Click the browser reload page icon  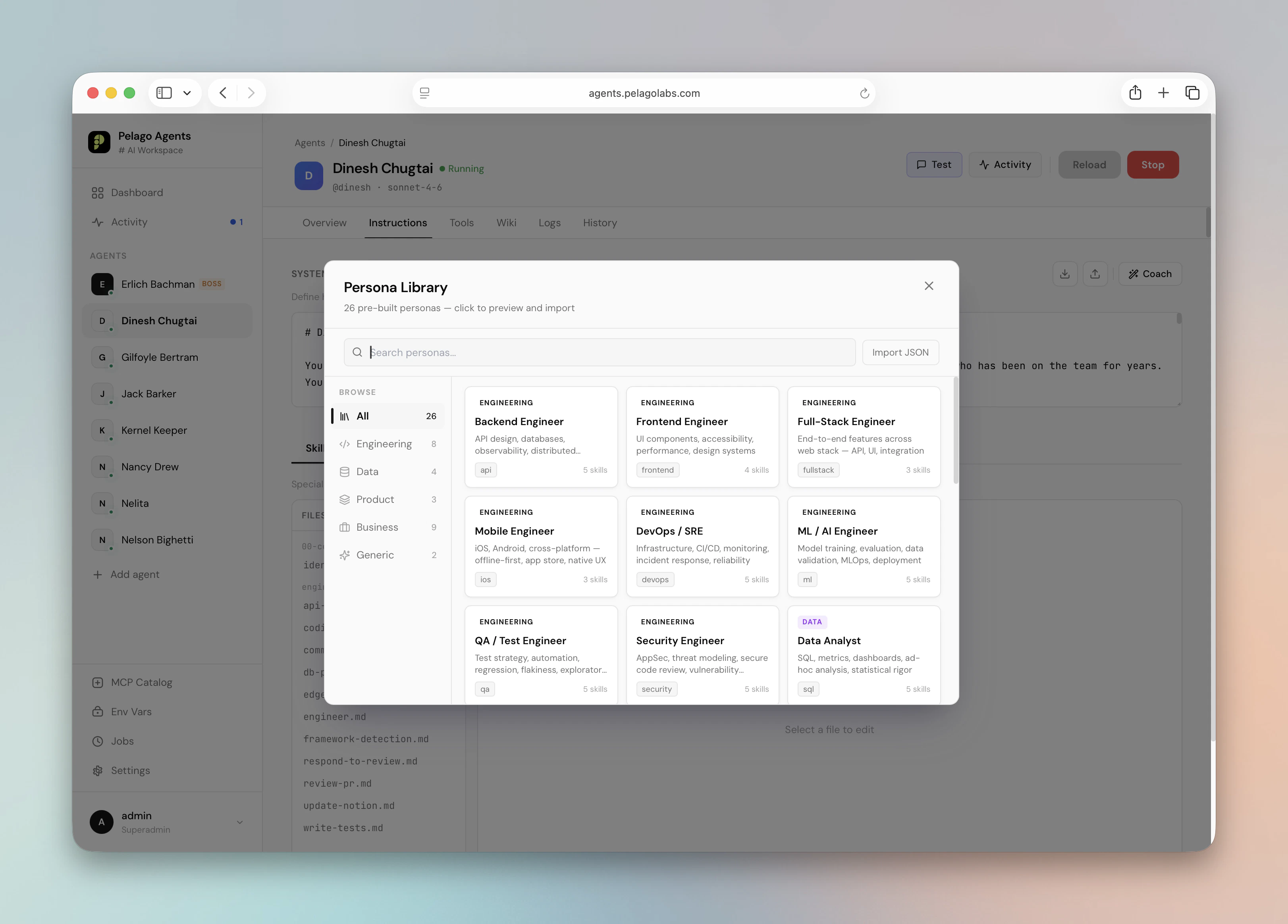pyautogui.click(x=864, y=94)
